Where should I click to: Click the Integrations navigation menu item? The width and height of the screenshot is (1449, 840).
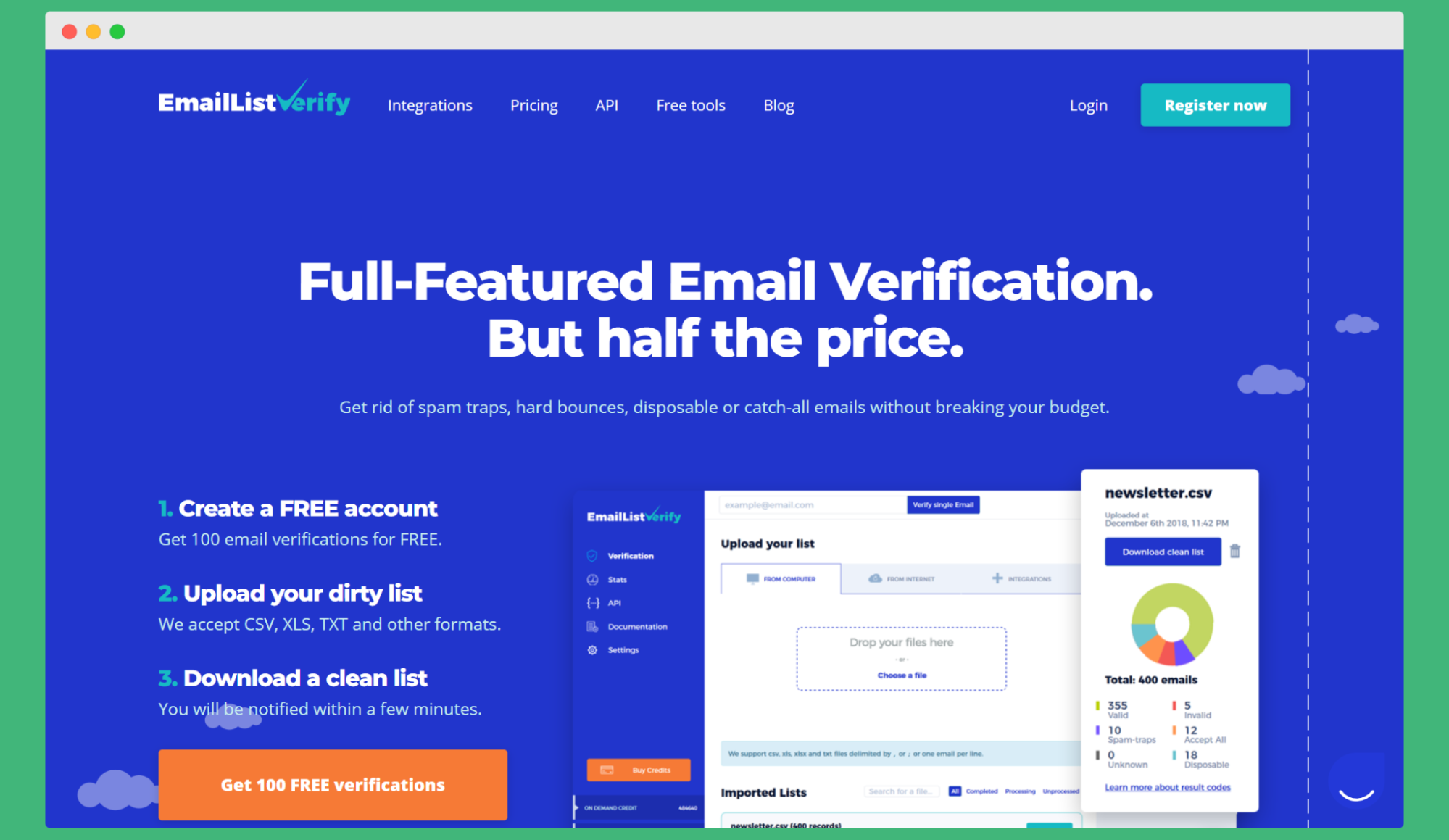pos(431,105)
